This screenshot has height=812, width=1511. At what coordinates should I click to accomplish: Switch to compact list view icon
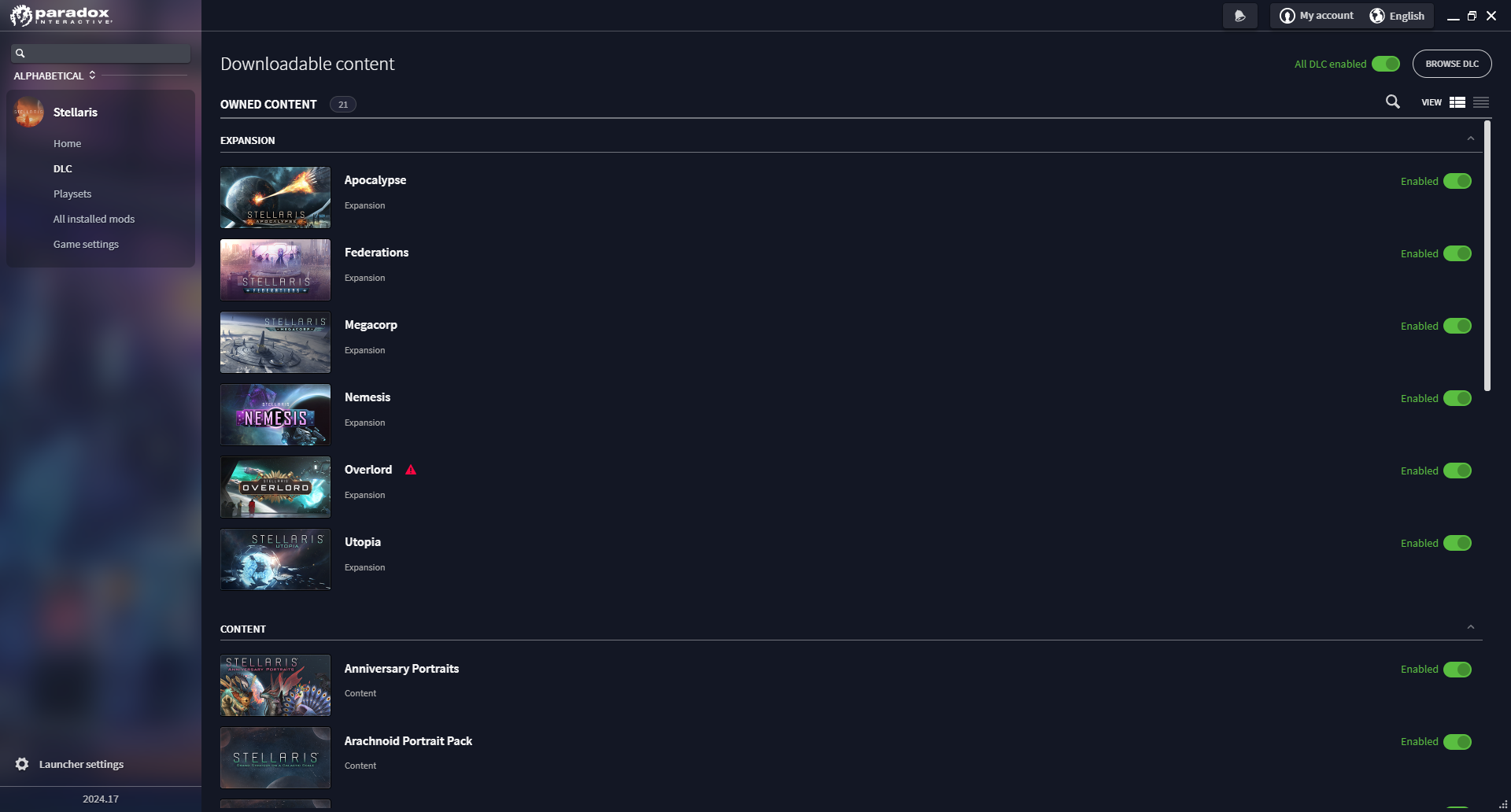1481,102
